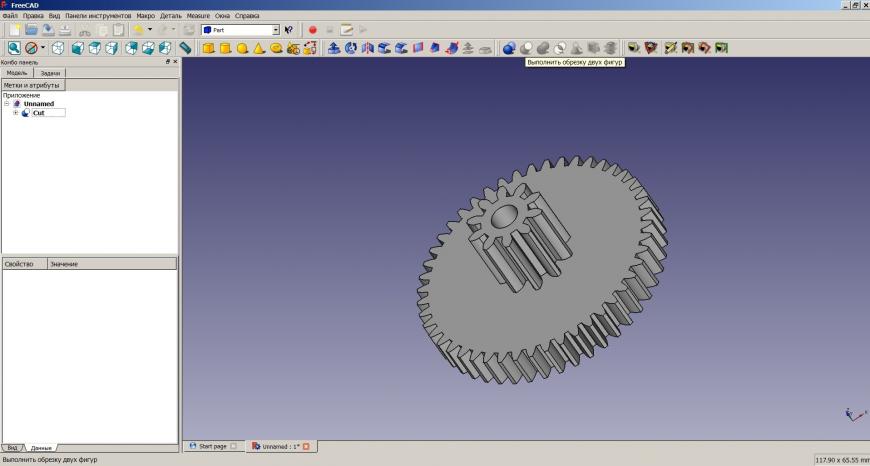The width and height of the screenshot is (870, 466).
Task: Click the Метки и атрибуты header
Action: [33, 85]
